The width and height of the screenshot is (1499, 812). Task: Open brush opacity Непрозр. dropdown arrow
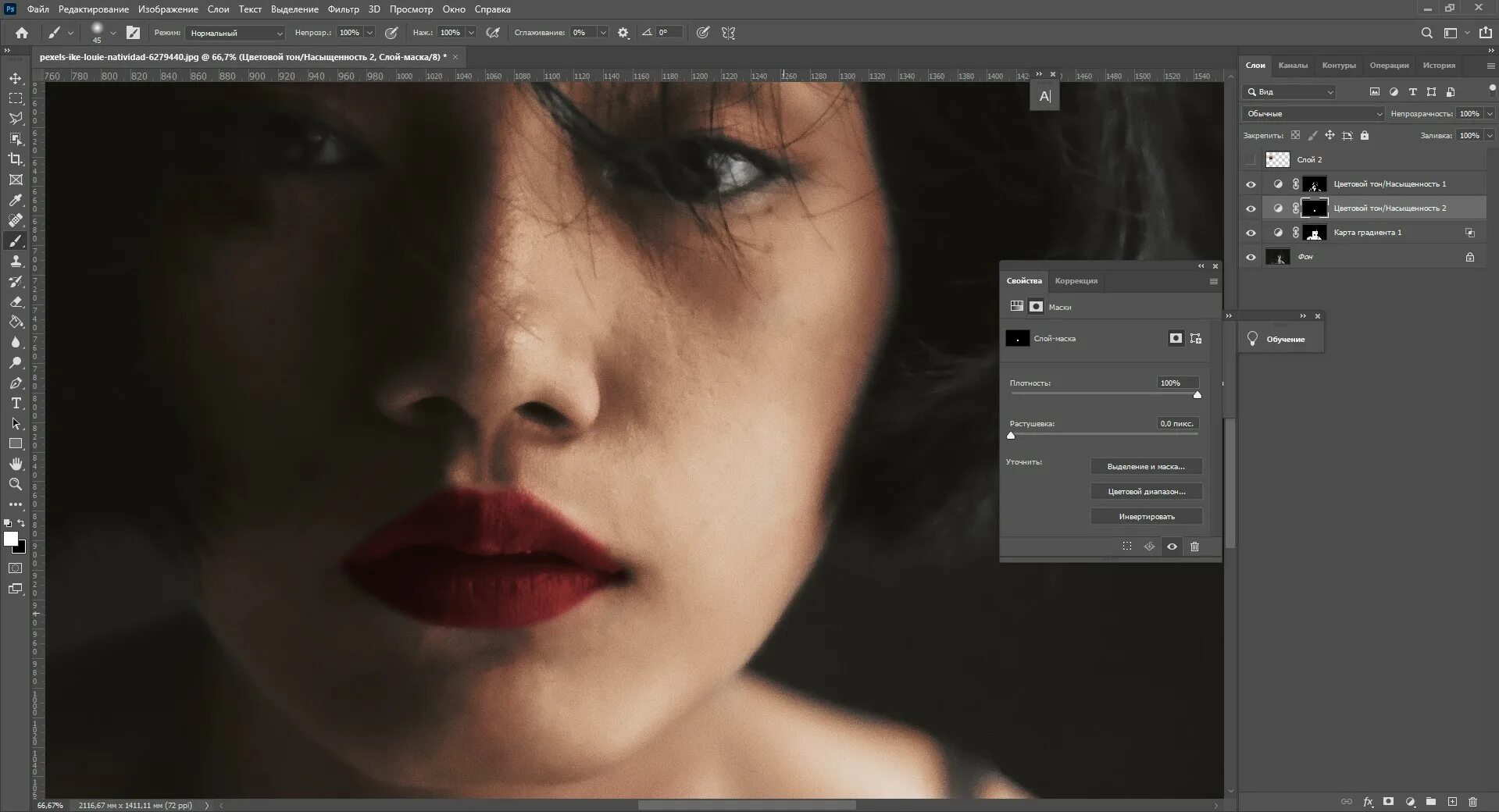(369, 33)
